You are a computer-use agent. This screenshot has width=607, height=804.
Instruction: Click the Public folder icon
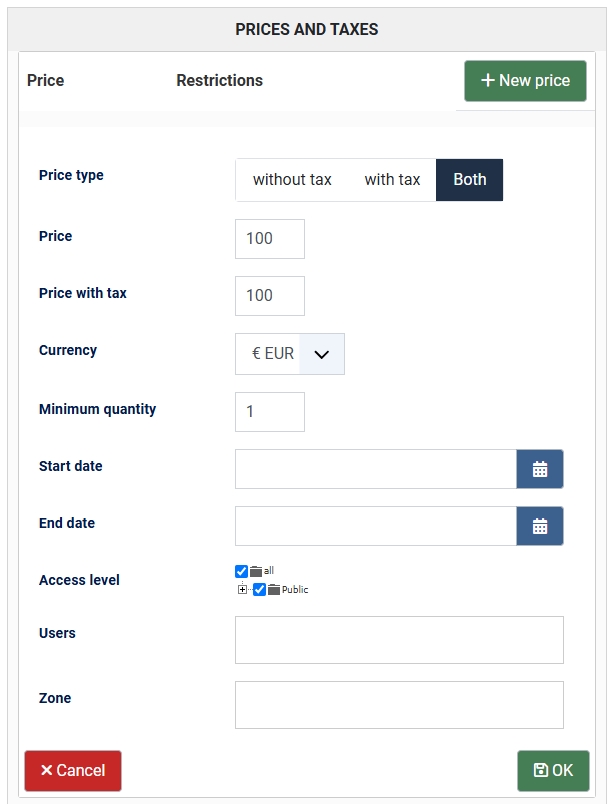point(274,590)
